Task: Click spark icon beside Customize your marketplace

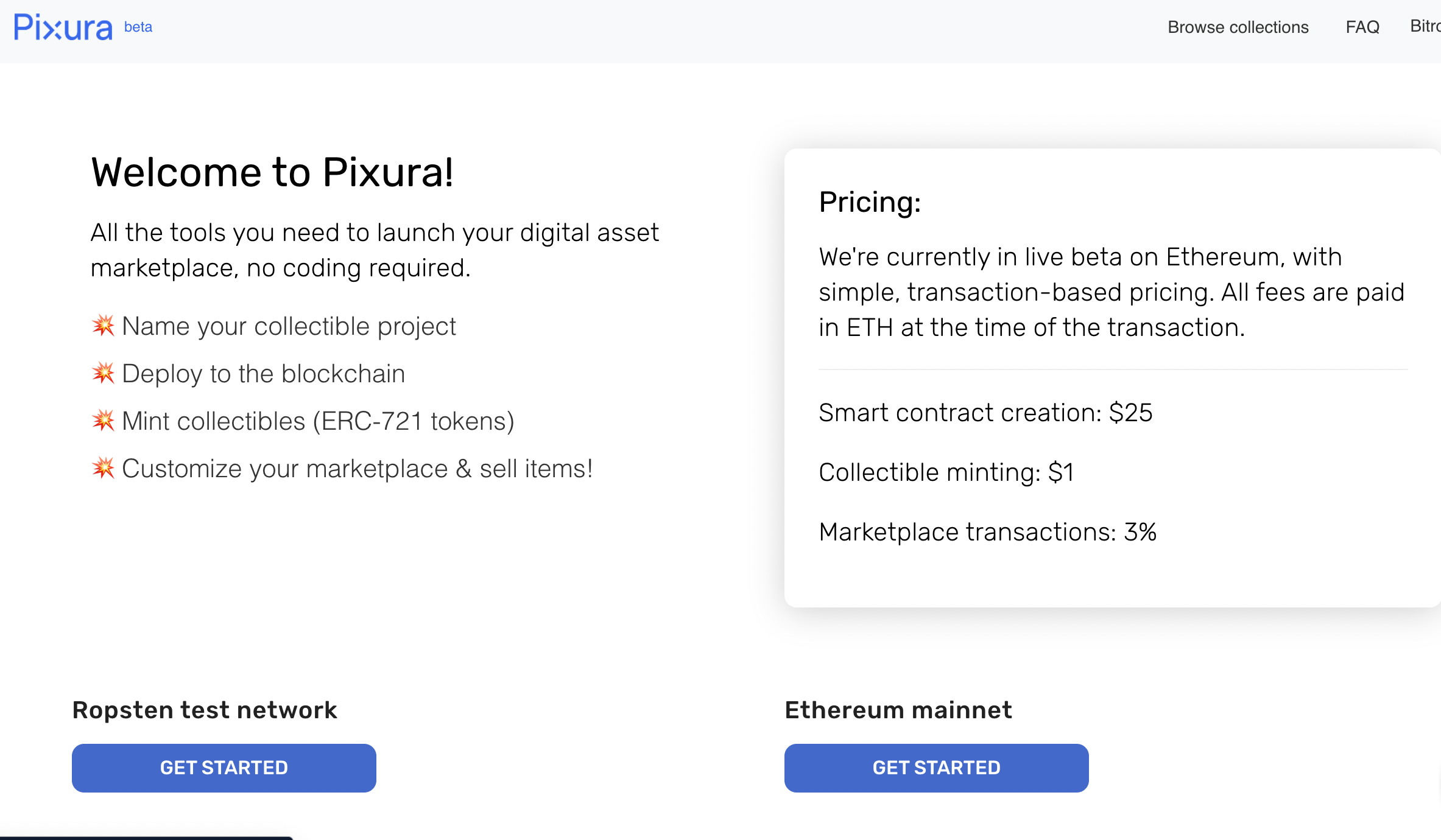Action: point(104,468)
